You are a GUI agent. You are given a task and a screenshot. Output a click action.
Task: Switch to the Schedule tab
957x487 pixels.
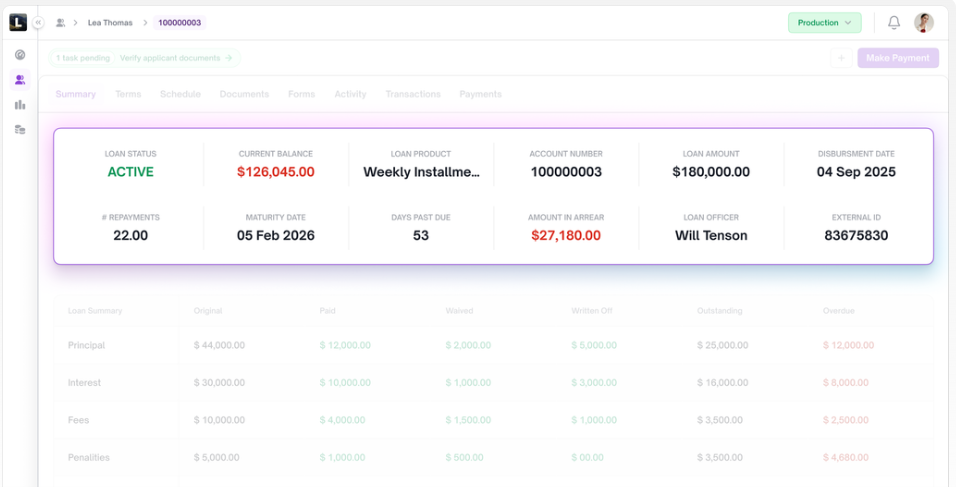180,94
